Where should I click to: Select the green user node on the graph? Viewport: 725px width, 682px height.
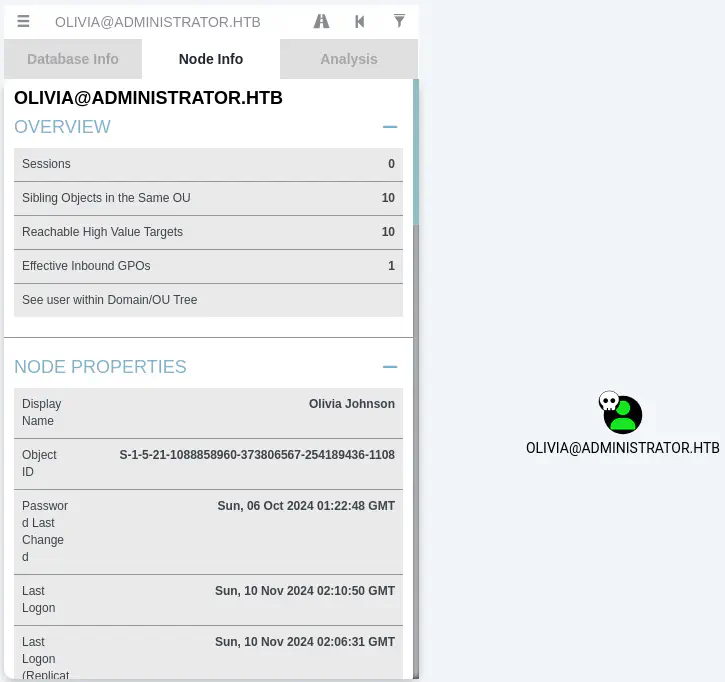(625, 415)
